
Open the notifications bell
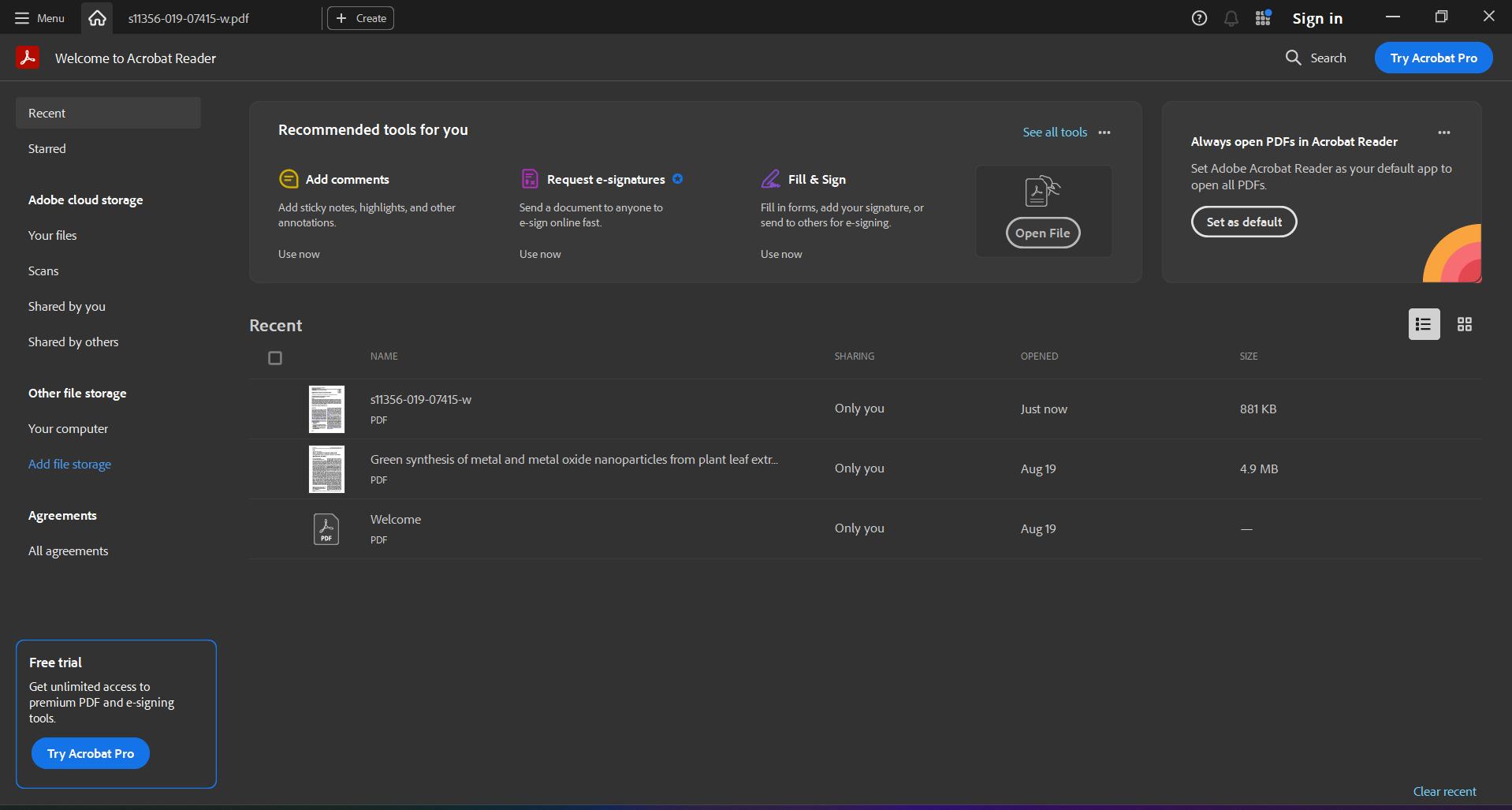(1231, 18)
